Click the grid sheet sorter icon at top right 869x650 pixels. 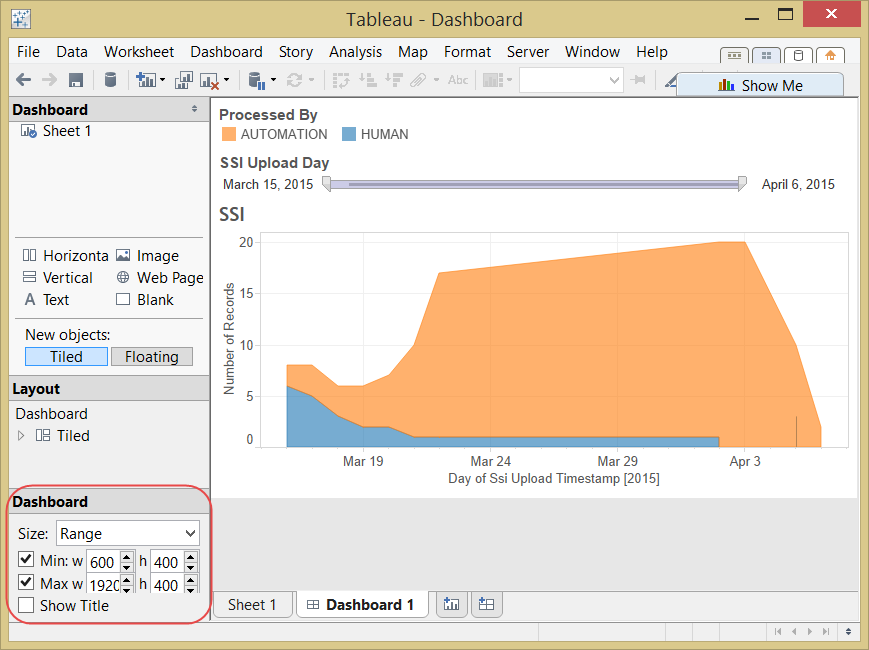pos(766,55)
